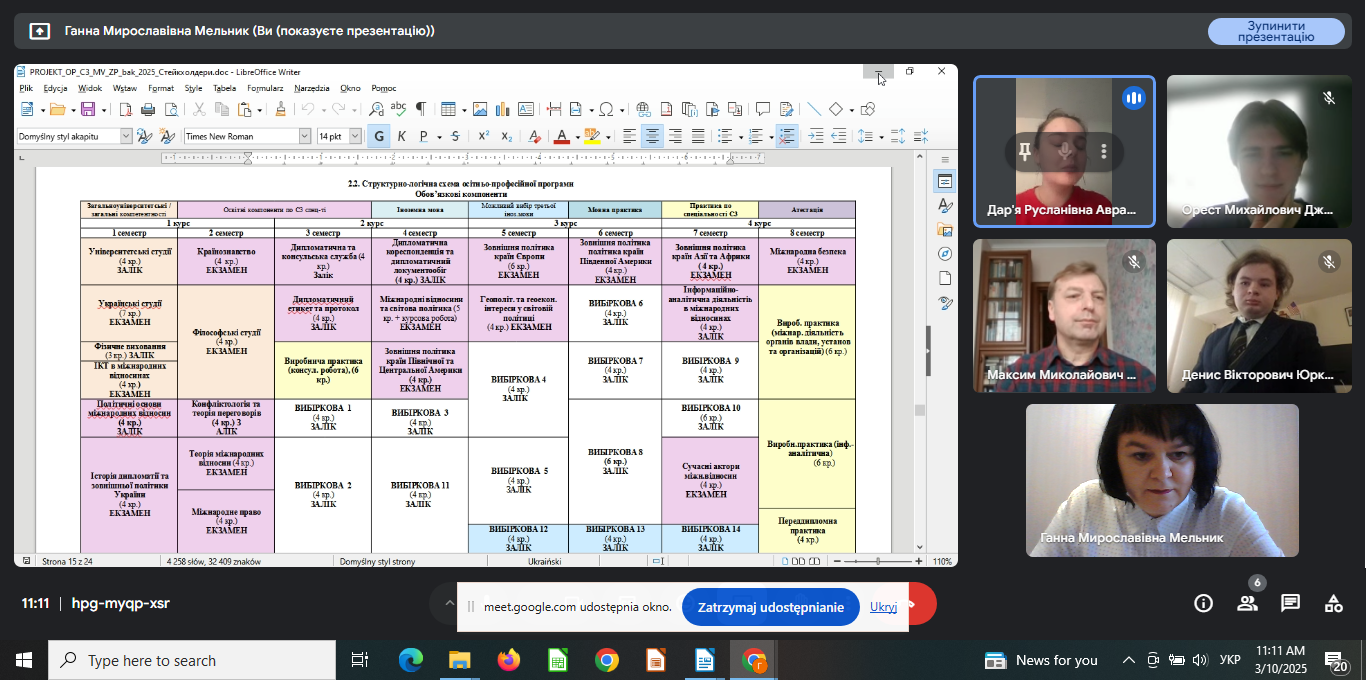Show the participants list in Meet

[x=1247, y=603]
